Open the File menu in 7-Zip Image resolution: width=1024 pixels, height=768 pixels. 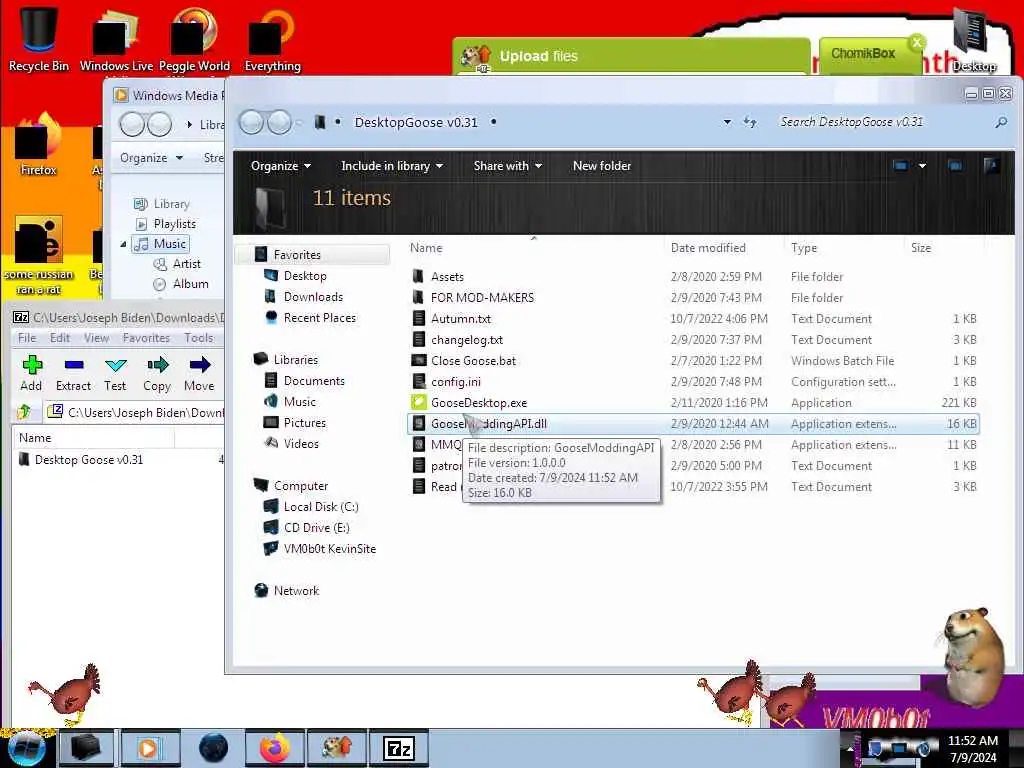(27, 338)
